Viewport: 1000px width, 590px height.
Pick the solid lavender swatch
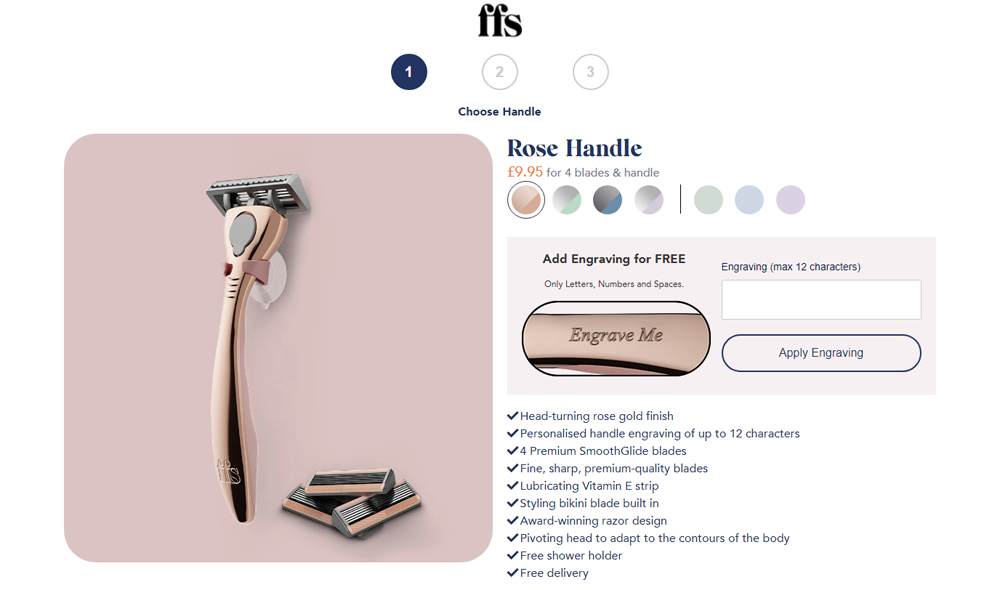pyautogui.click(x=790, y=200)
